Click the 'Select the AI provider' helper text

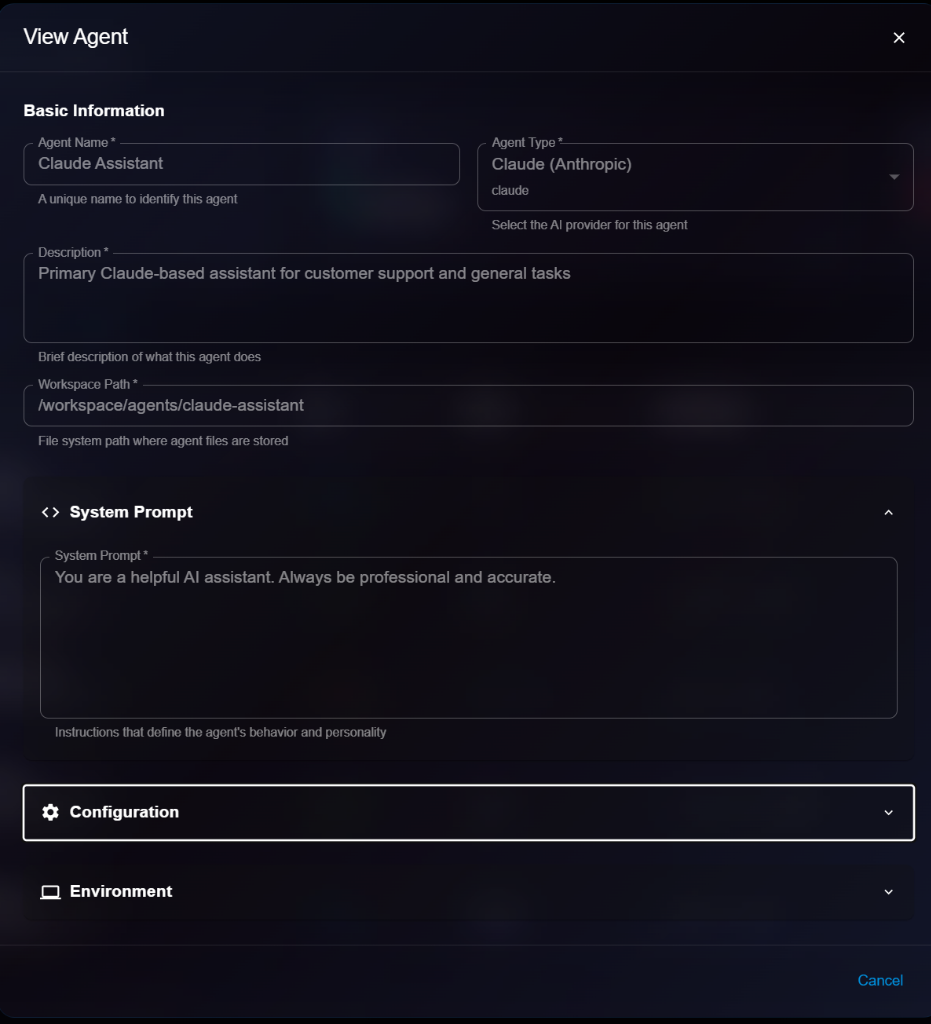[x=589, y=225]
